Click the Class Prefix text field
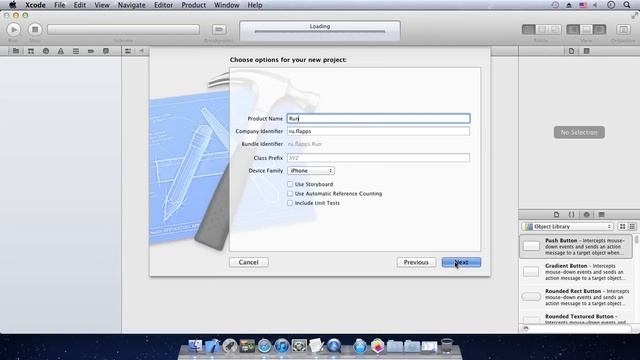Viewport: 640px width, 360px height. (378, 158)
